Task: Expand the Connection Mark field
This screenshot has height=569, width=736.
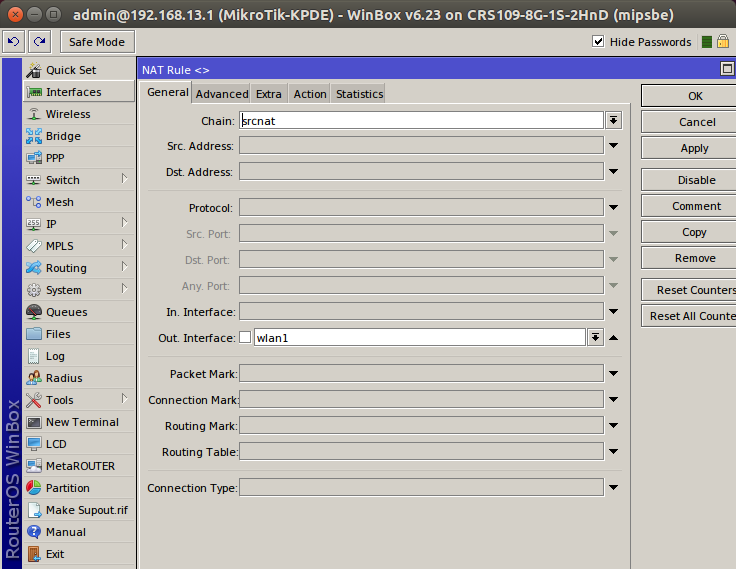Action: 613,400
